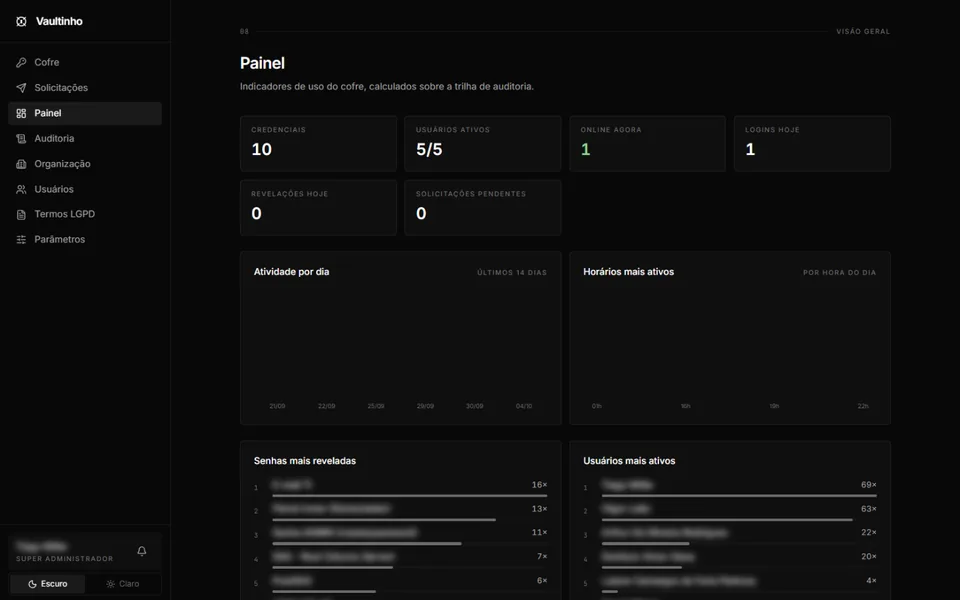Open the Usuários page
This screenshot has height=600, width=960.
tap(85, 189)
